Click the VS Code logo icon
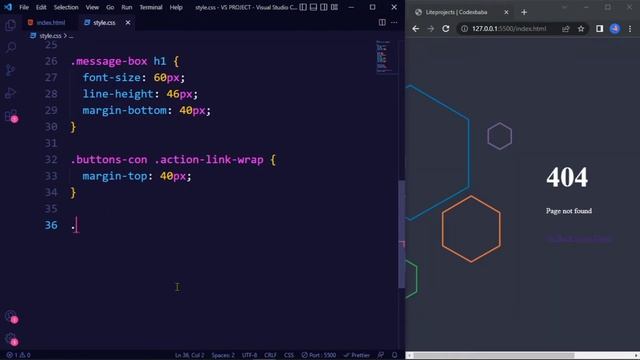Viewport: 640px width, 360px height. pos(8,7)
